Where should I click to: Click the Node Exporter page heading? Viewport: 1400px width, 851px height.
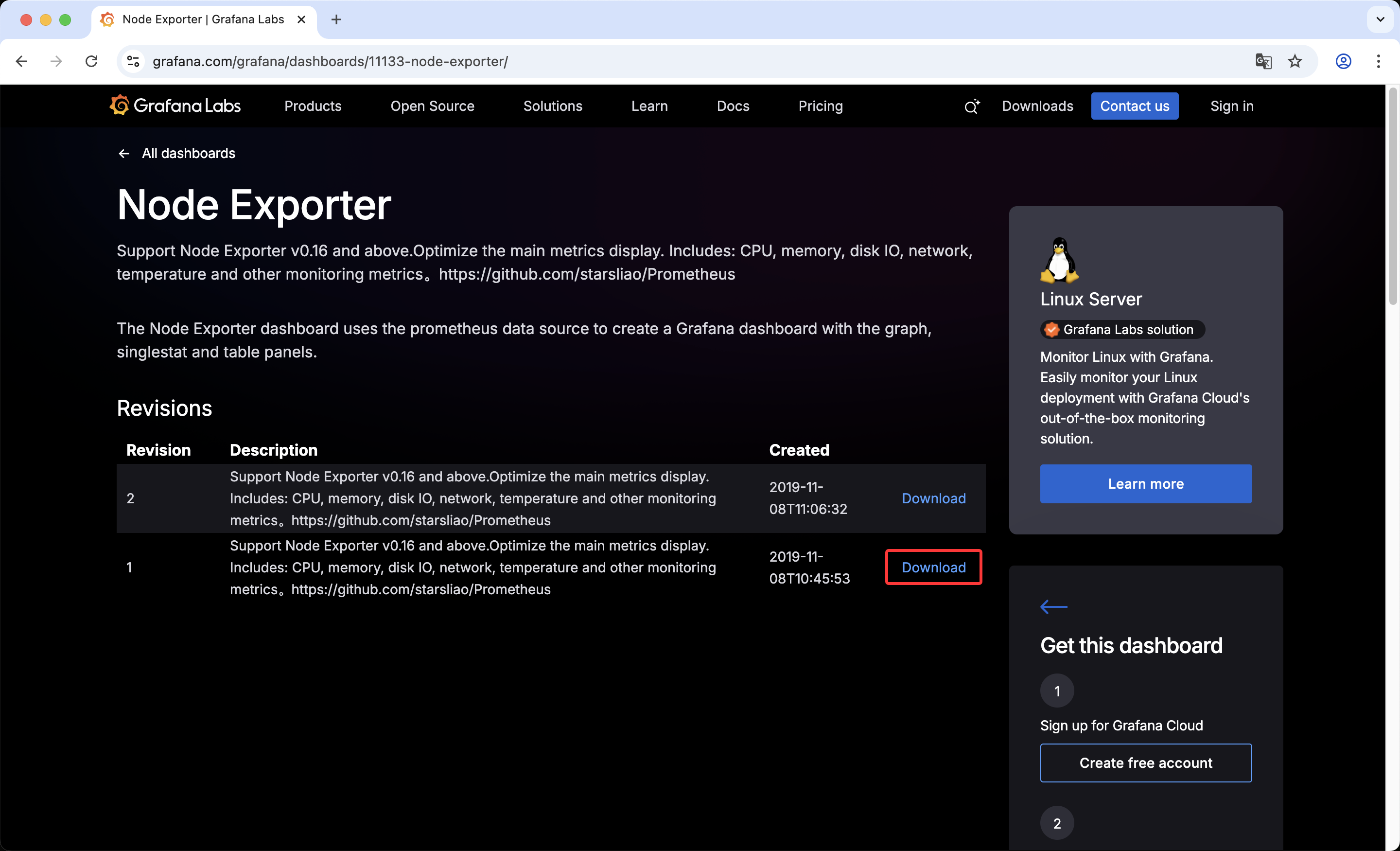click(x=254, y=205)
